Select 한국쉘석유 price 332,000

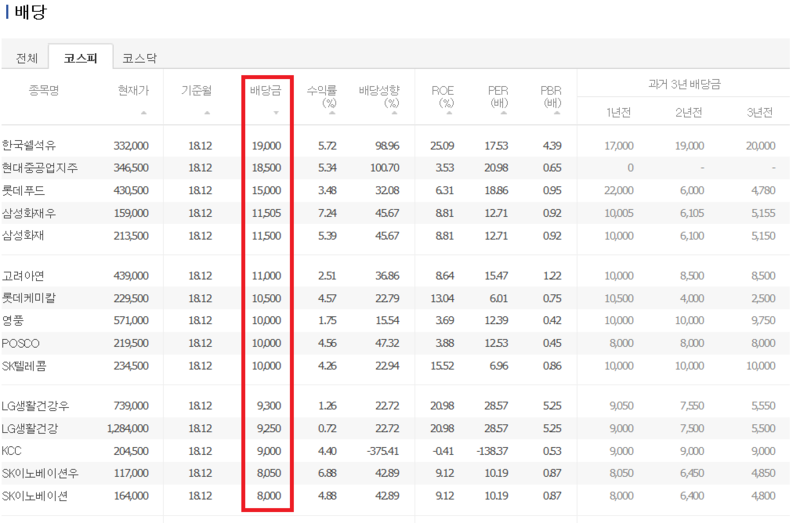(x=131, y=146)
